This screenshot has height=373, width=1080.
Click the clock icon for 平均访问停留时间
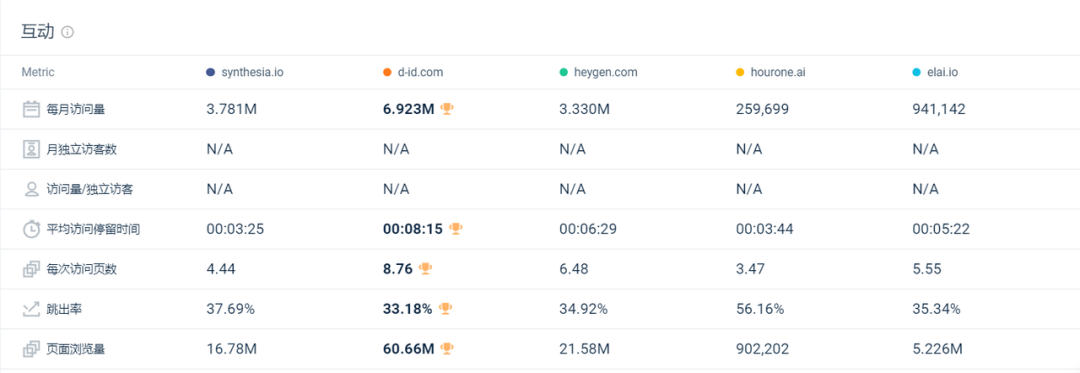pos(31,228)
